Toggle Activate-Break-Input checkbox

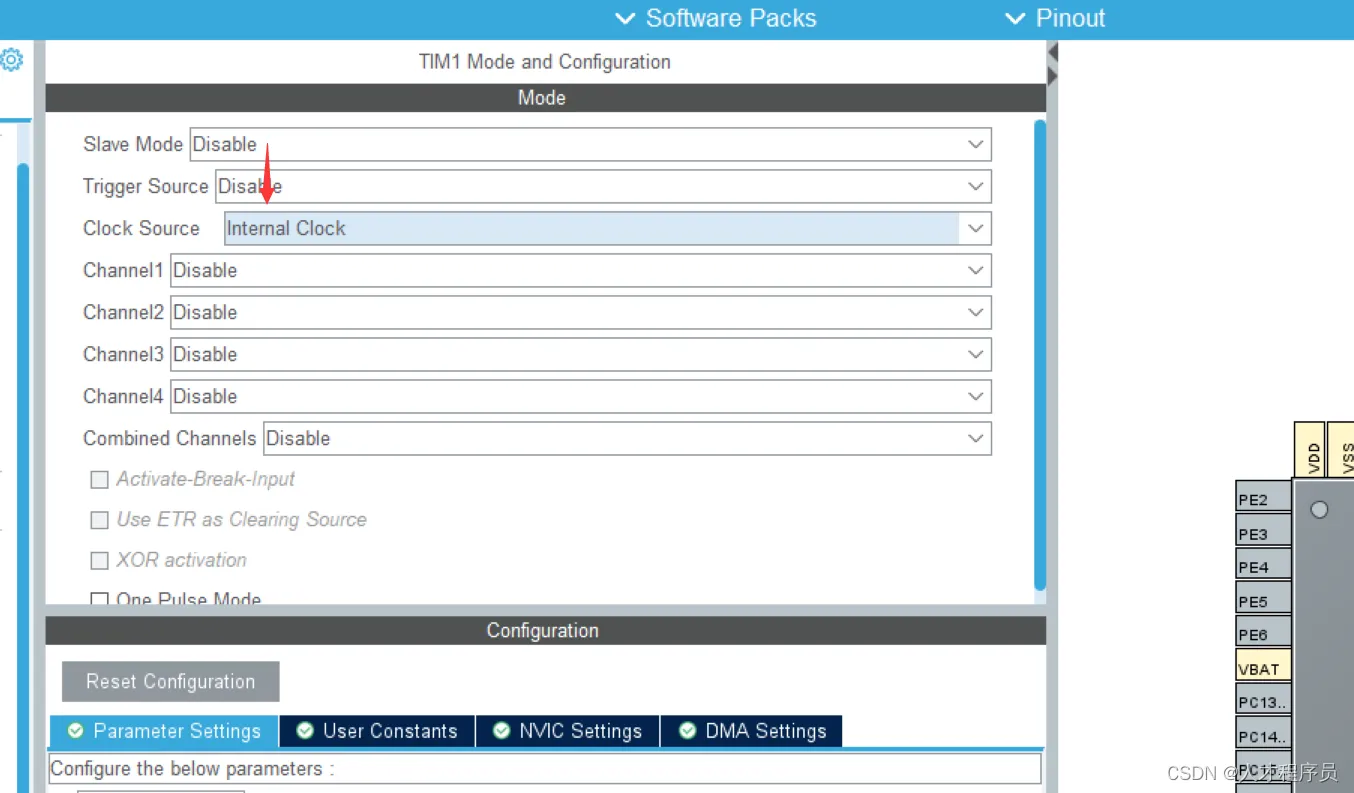[99, 480]
